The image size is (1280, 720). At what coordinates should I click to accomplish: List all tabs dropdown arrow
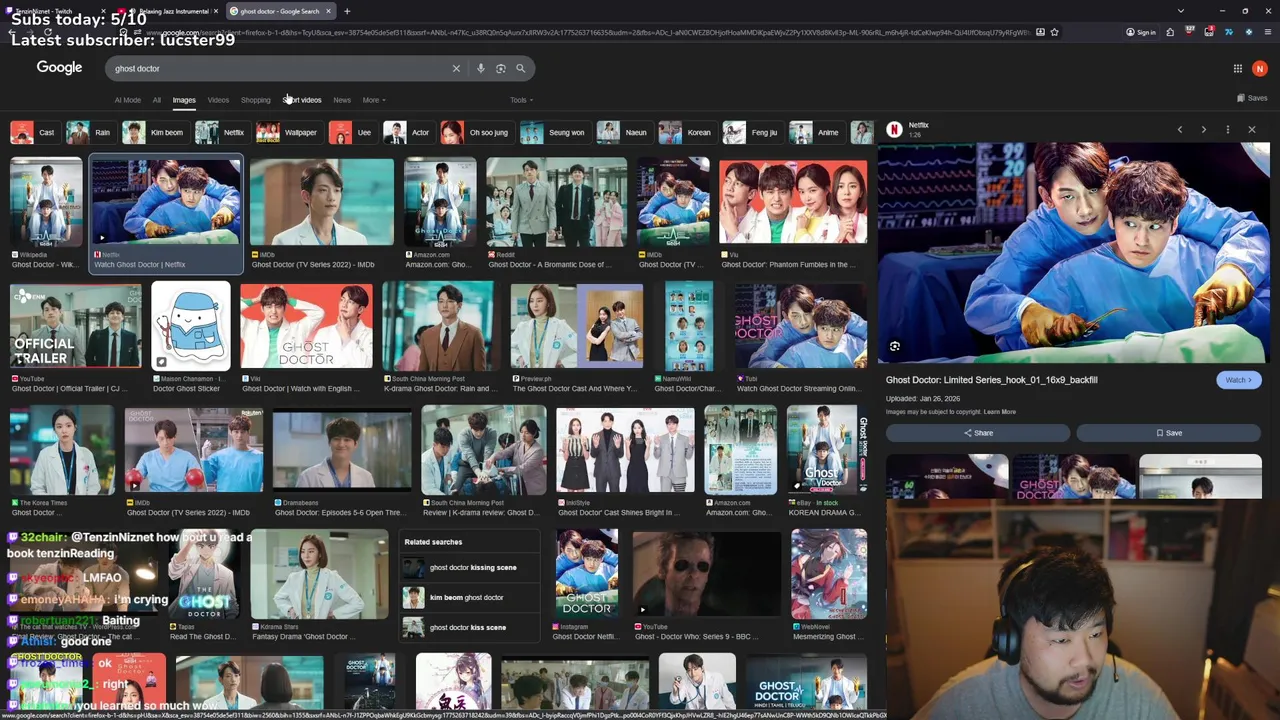click(x=1181, y=11)
